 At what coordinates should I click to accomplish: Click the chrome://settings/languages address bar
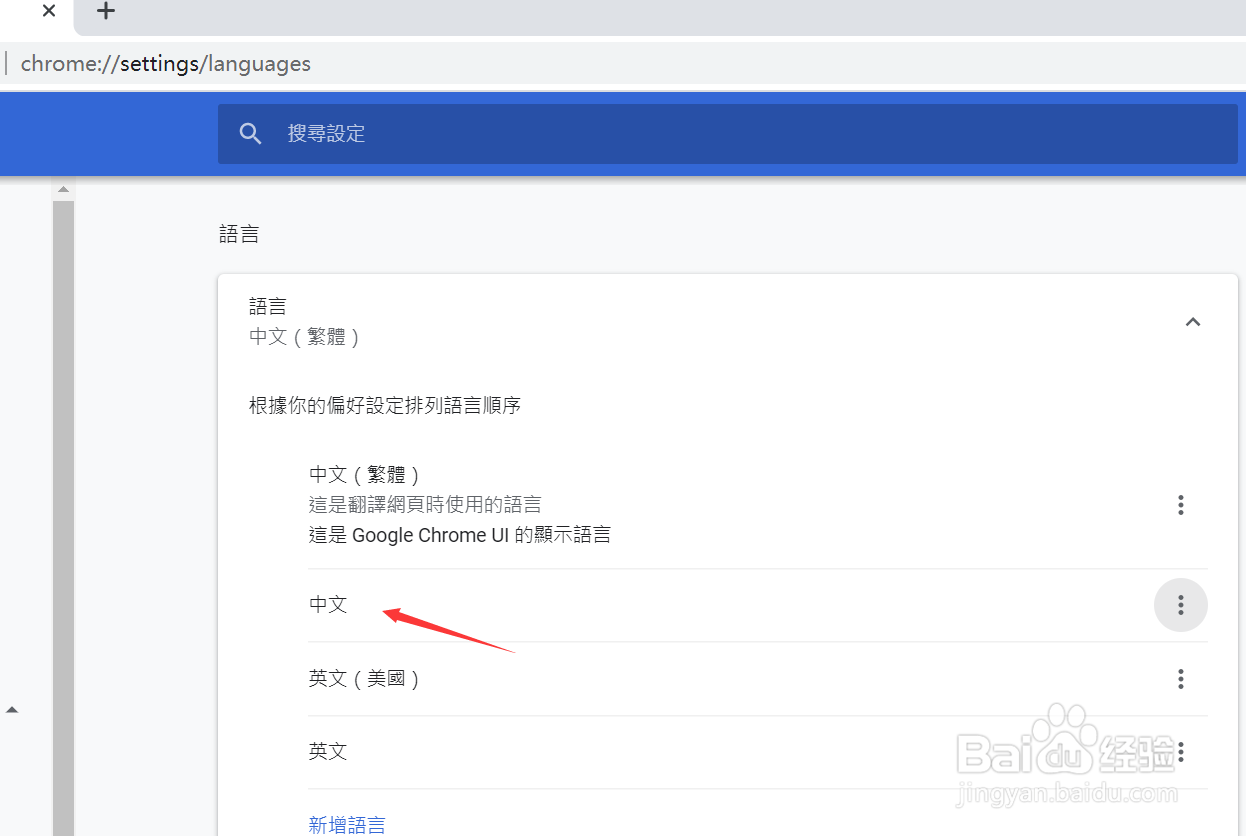[165, 63]
